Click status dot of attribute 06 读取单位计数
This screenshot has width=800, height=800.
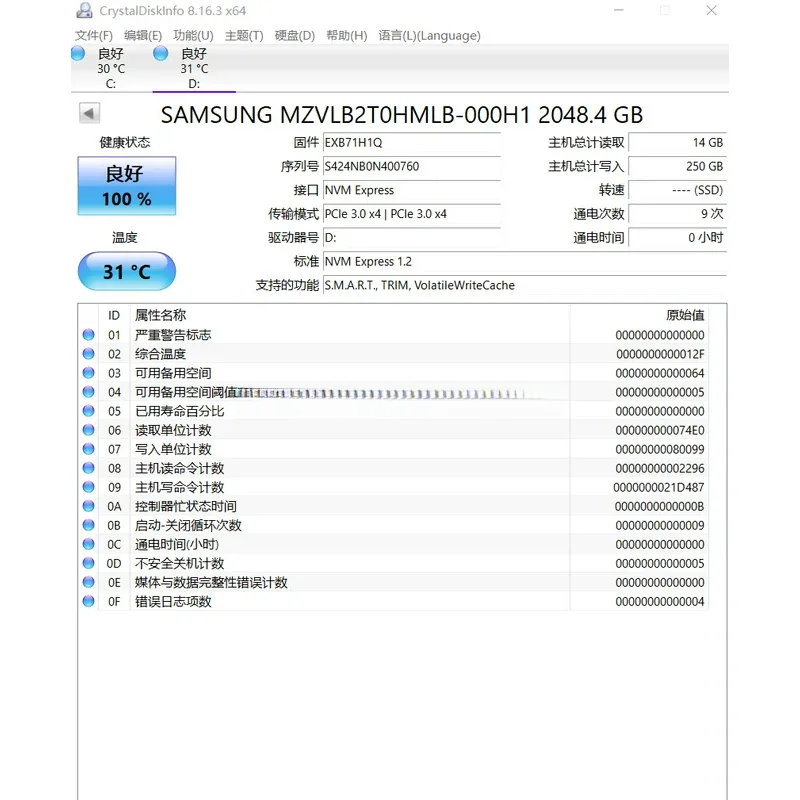tap(88, 430)
